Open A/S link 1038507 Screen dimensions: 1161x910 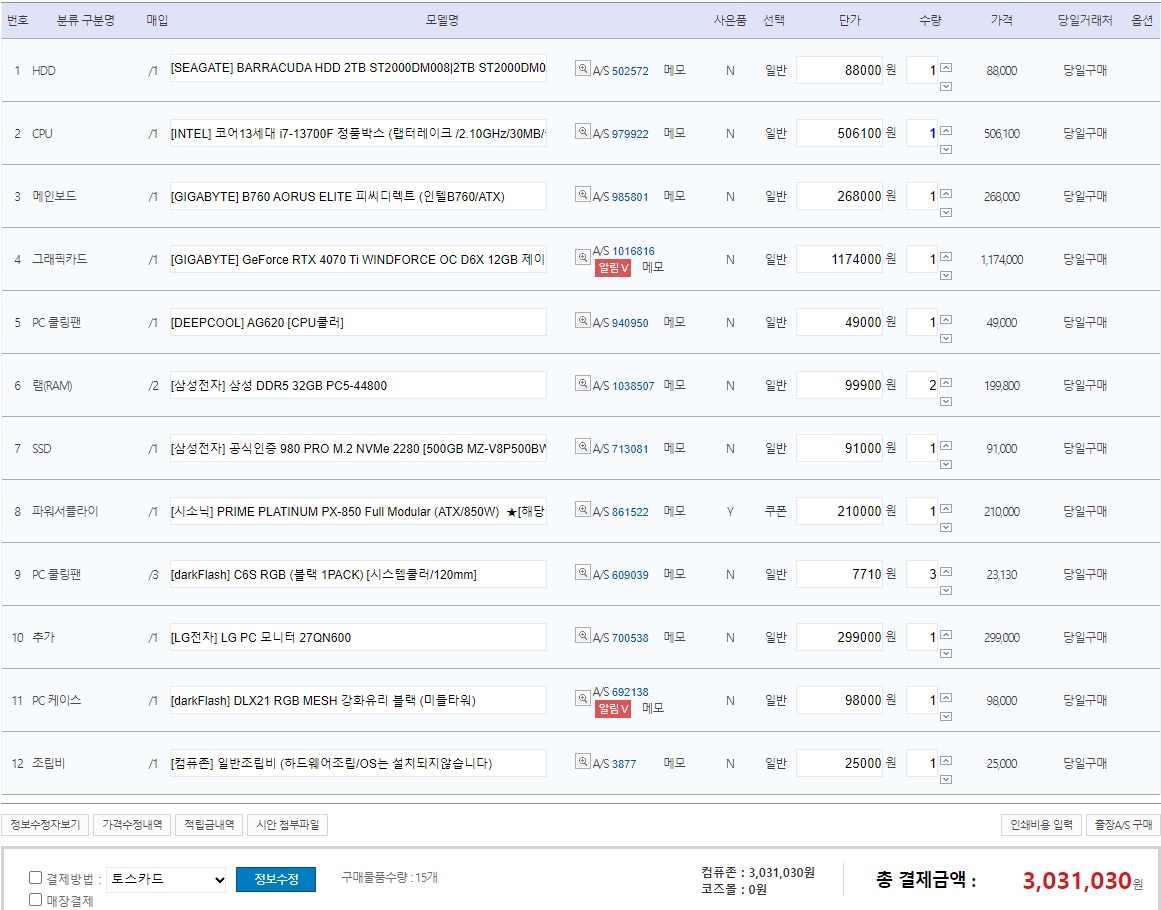[633, 386]
